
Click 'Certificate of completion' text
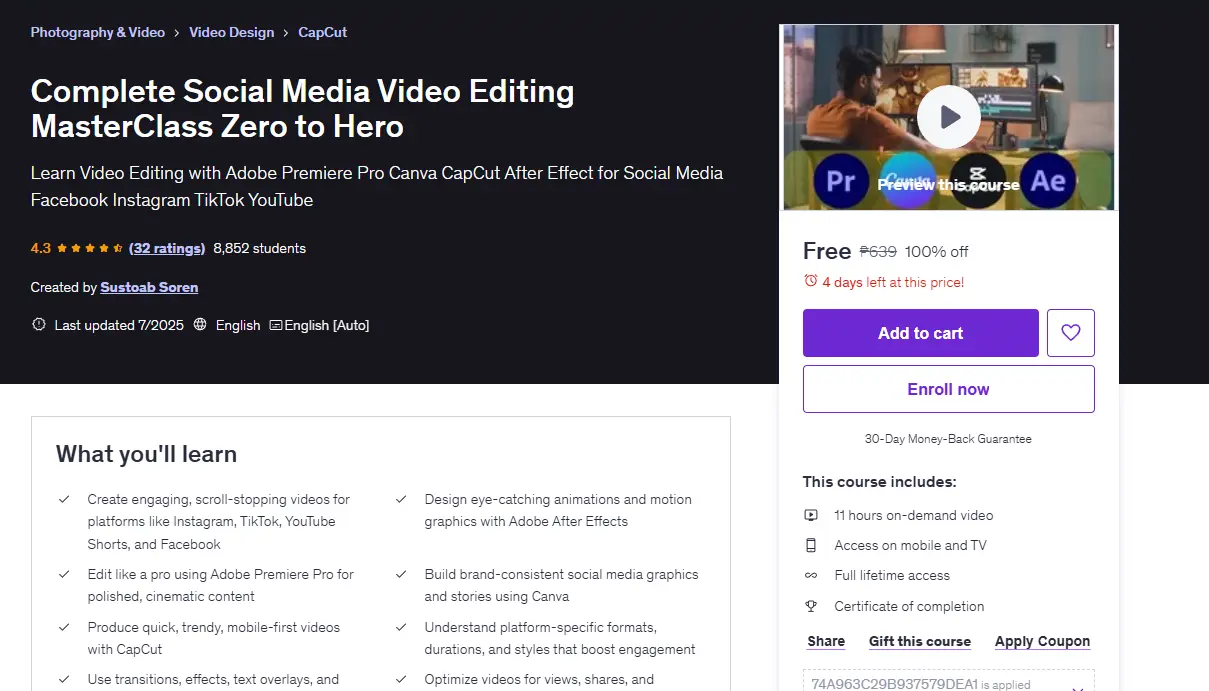[909, 606]
